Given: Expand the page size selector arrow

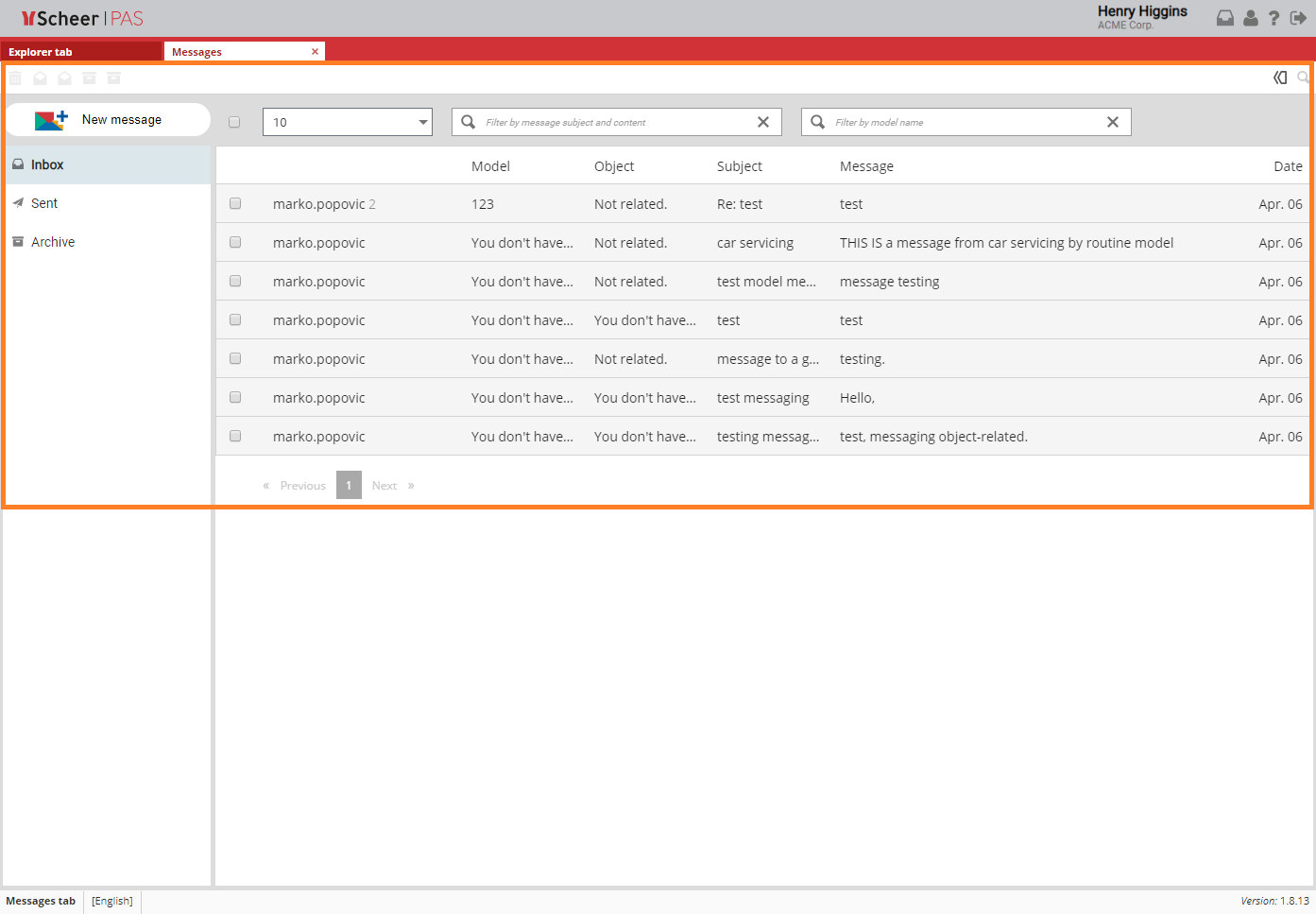Looking at the screenshot, I should point(421,121).
